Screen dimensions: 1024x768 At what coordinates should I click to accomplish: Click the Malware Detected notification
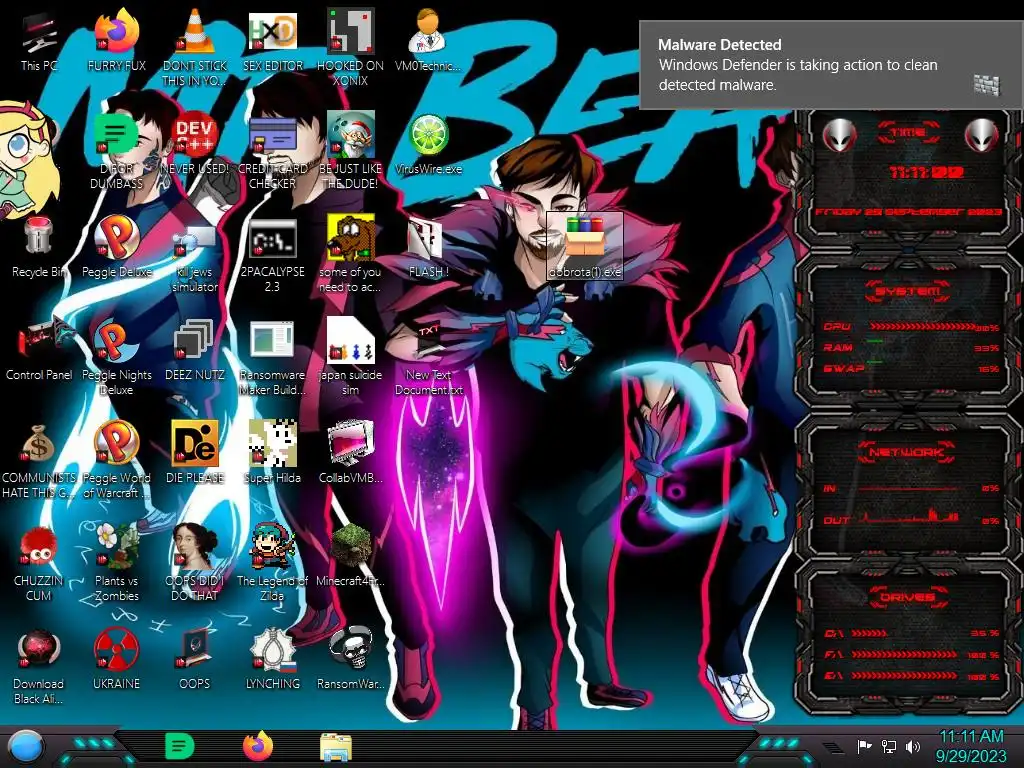[831, 65]
